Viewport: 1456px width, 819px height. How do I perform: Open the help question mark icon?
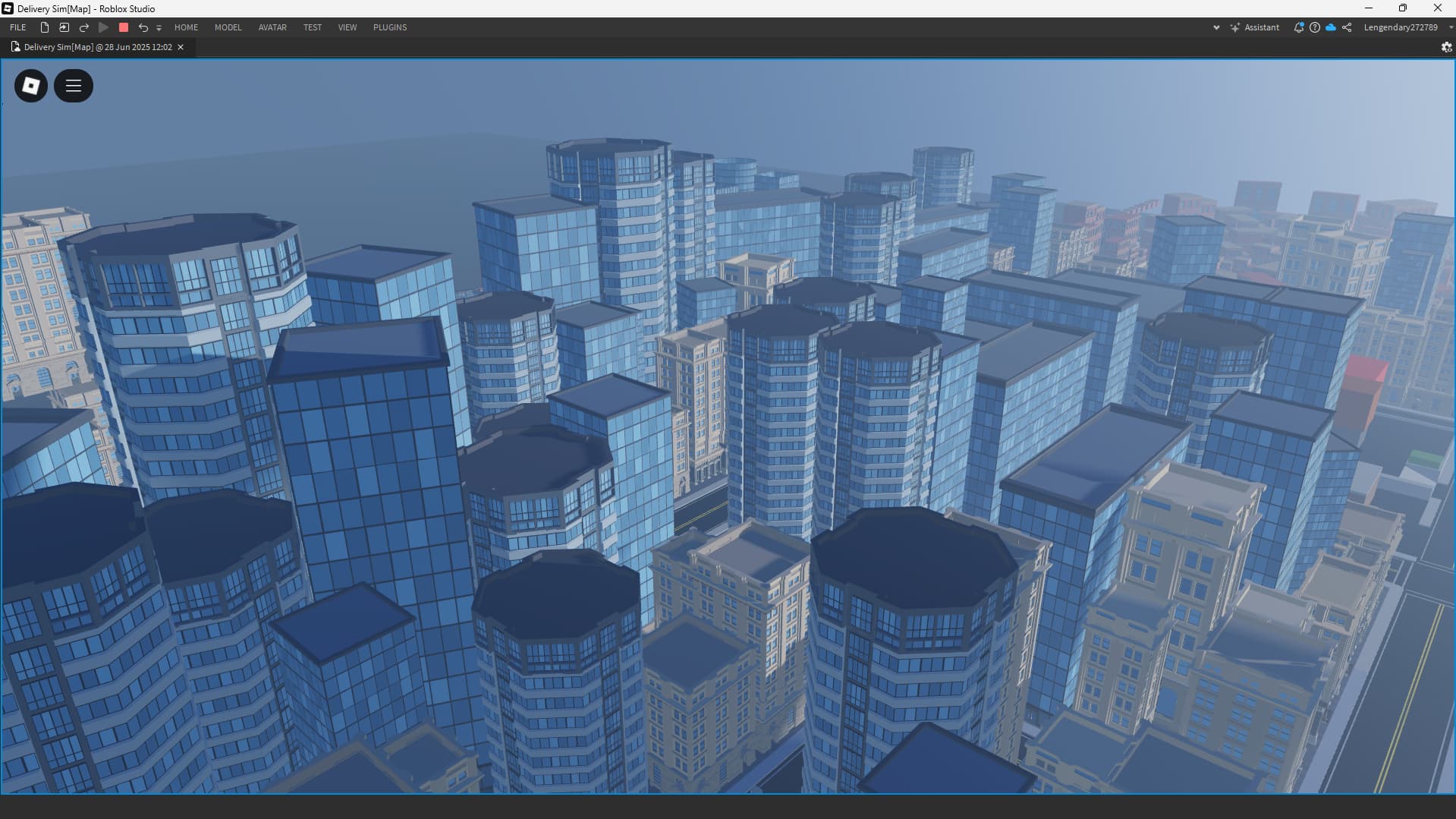[x=1315, y=27]
